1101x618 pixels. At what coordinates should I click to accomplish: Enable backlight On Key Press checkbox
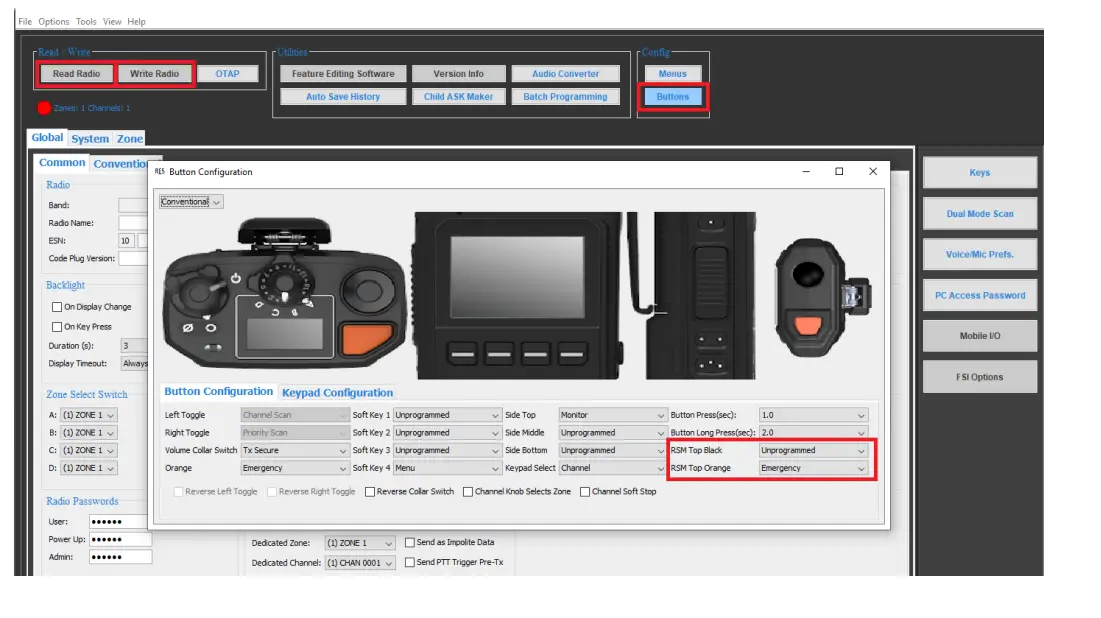(57, 327)
